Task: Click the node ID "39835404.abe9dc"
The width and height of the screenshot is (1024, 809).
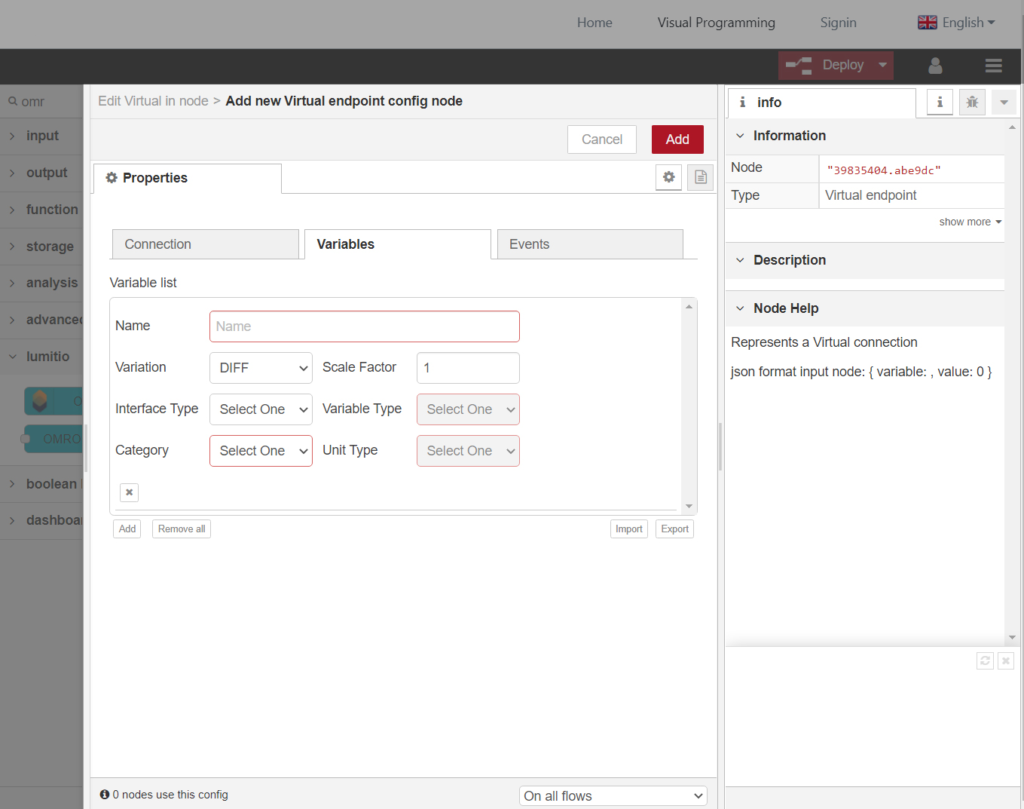Action: click(x=884, y=170)
